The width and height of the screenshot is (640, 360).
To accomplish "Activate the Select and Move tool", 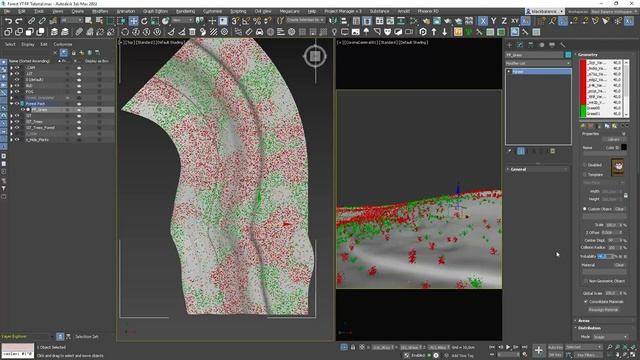I will [x=133, y=21].
